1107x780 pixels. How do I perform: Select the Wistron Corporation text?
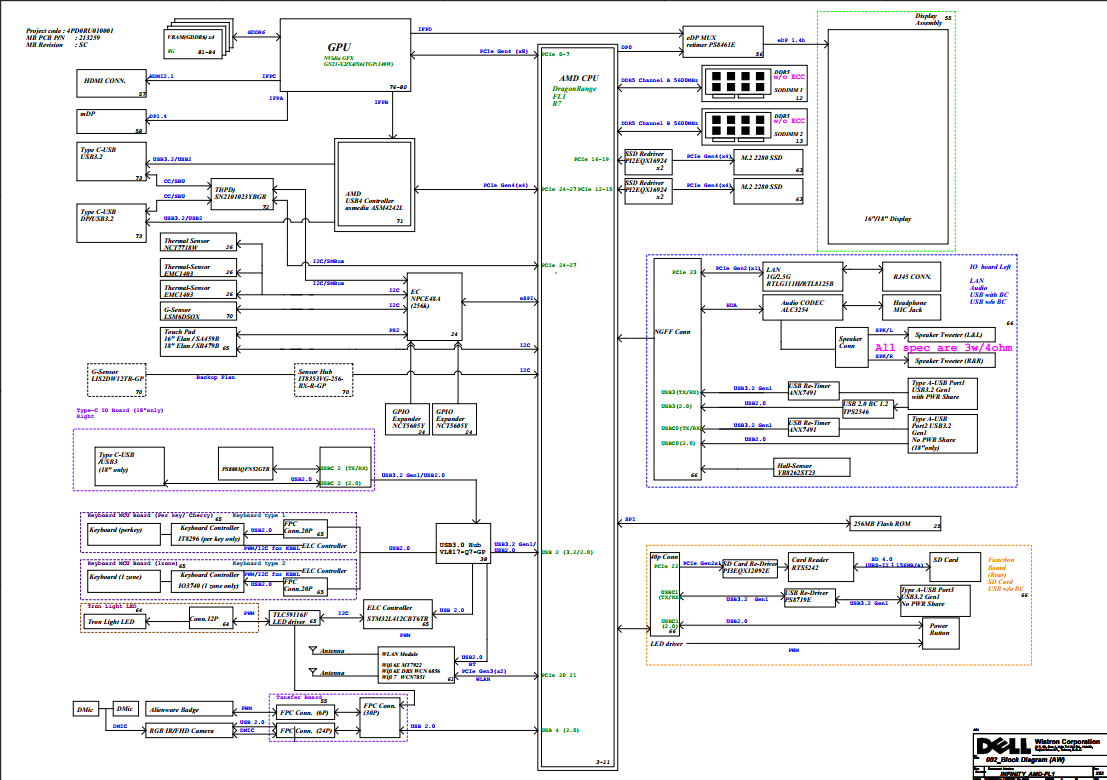coord(1067,741)
